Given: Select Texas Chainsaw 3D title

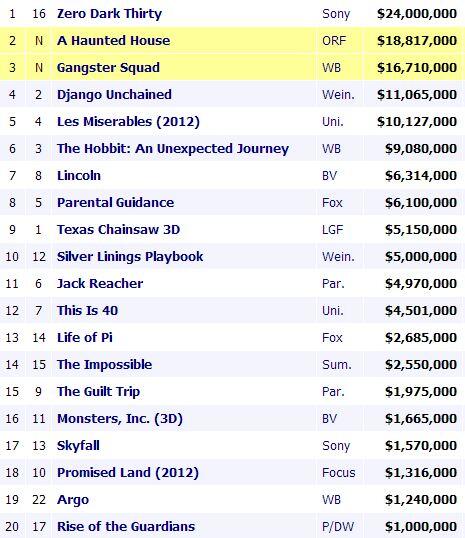Looking at the screenshot, I should tap(118, 230).
